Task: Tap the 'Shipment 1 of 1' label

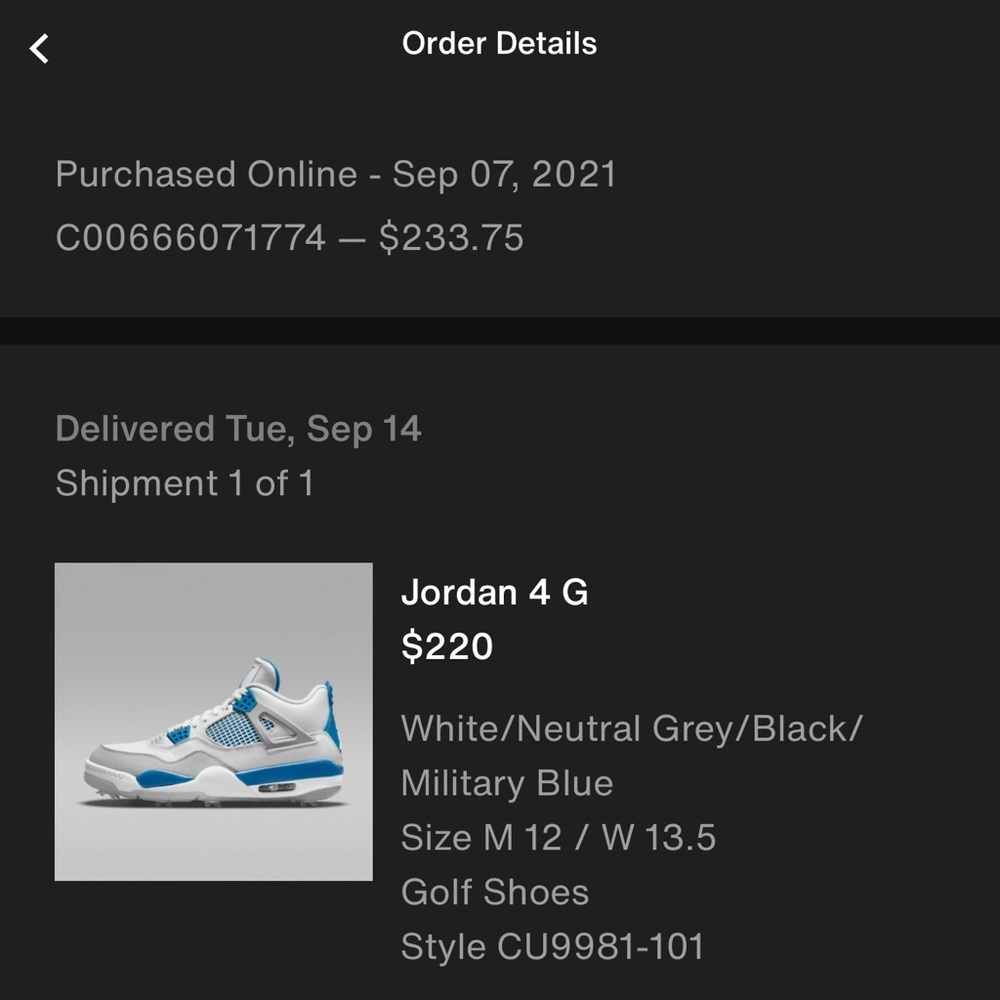Action: point(185,483)
